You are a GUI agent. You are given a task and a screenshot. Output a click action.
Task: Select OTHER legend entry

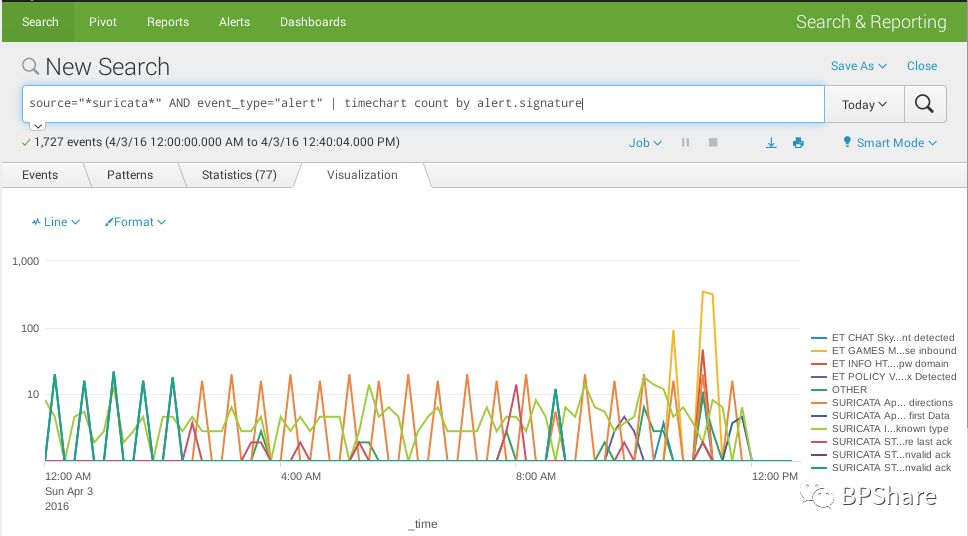coord(839,390)
